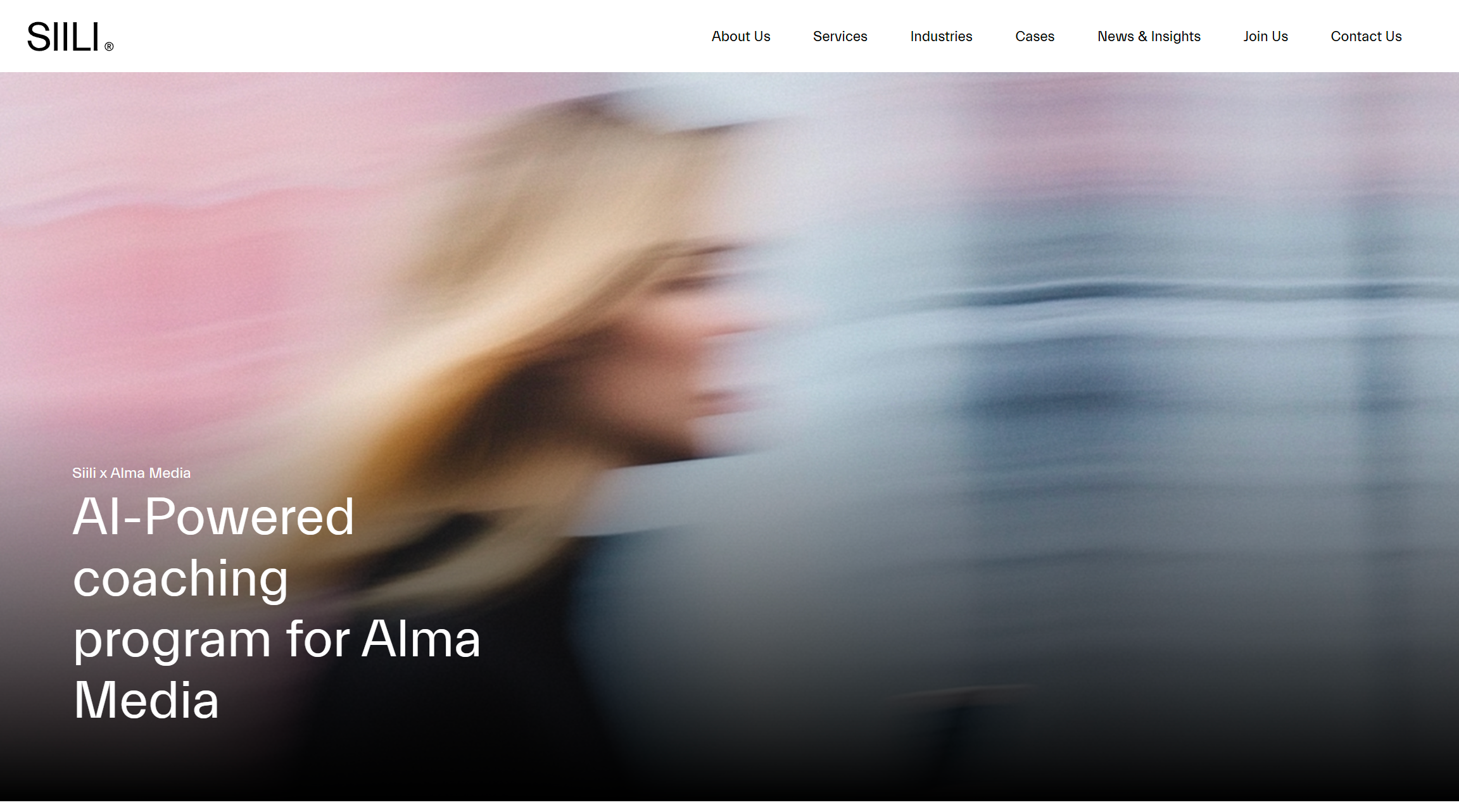
Task: Click the "Siili x Alma Media" label
Action: pyautogui.click(x=131, y=473)
